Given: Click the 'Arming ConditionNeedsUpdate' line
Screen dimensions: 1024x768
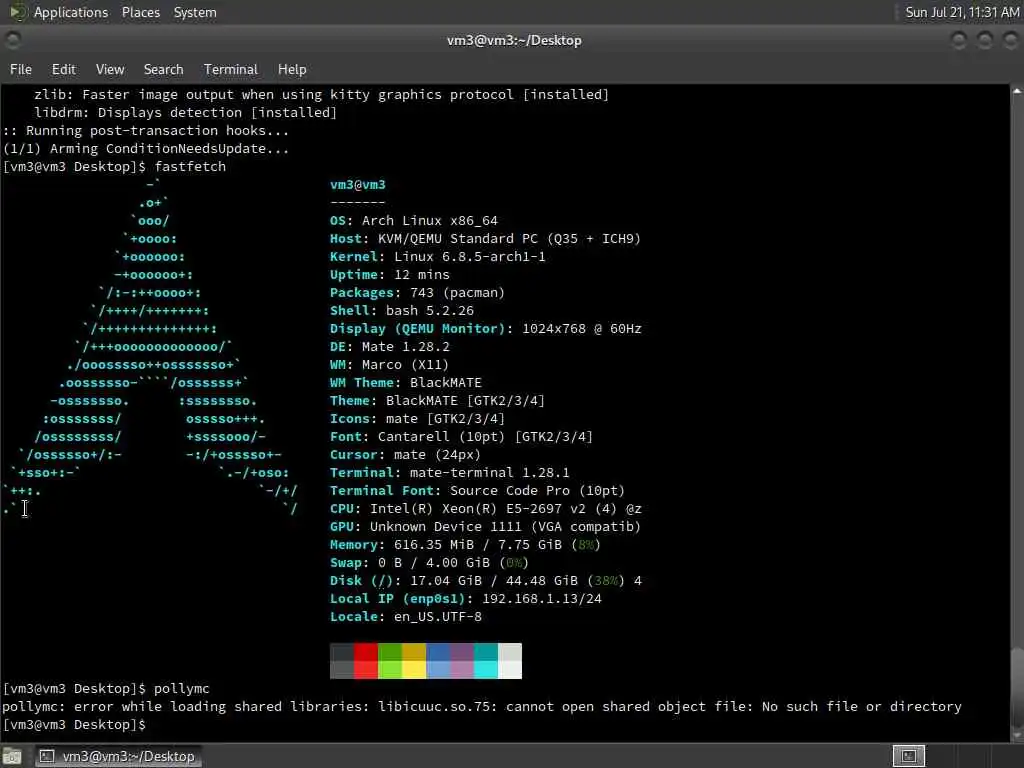Looking at the screenshot, I should [x=146, y=149].
